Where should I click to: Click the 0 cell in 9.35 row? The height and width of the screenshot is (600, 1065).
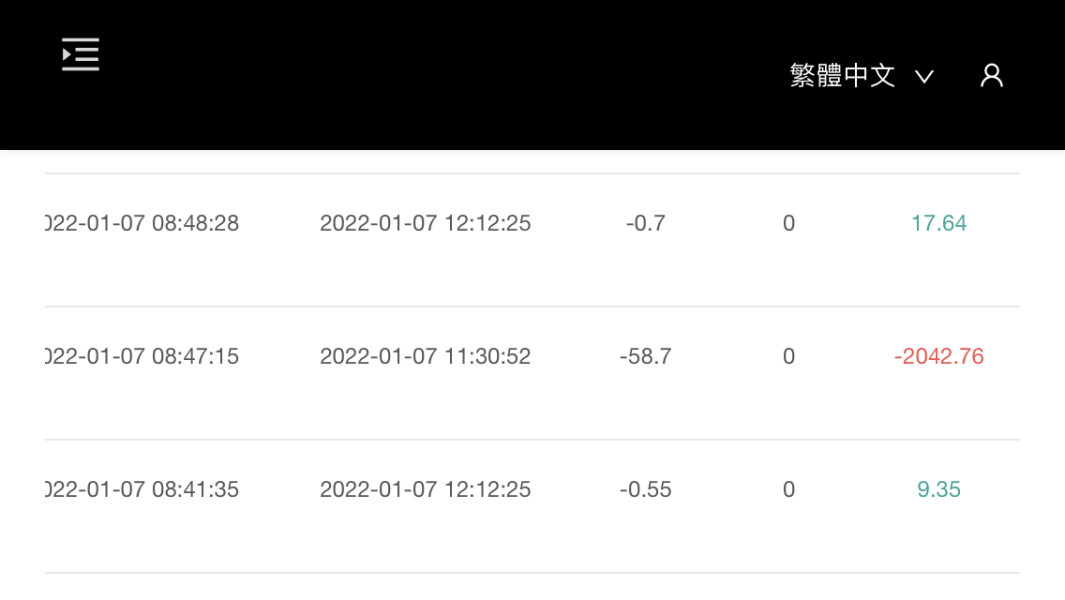(789, 489)
